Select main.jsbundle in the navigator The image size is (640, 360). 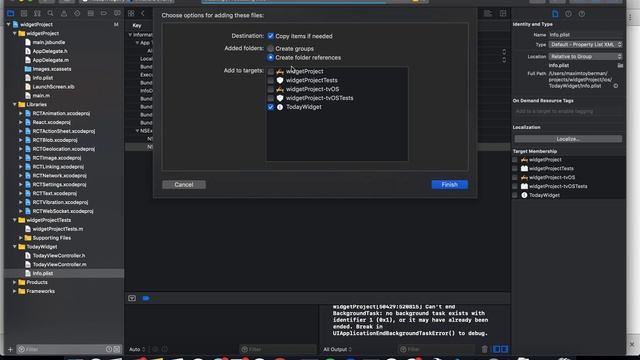49,42
